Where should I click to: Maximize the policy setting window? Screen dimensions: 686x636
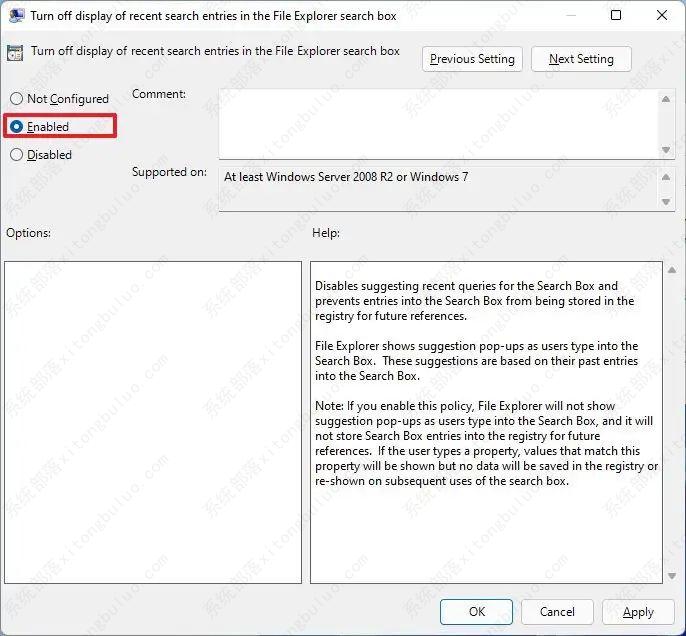615,15
